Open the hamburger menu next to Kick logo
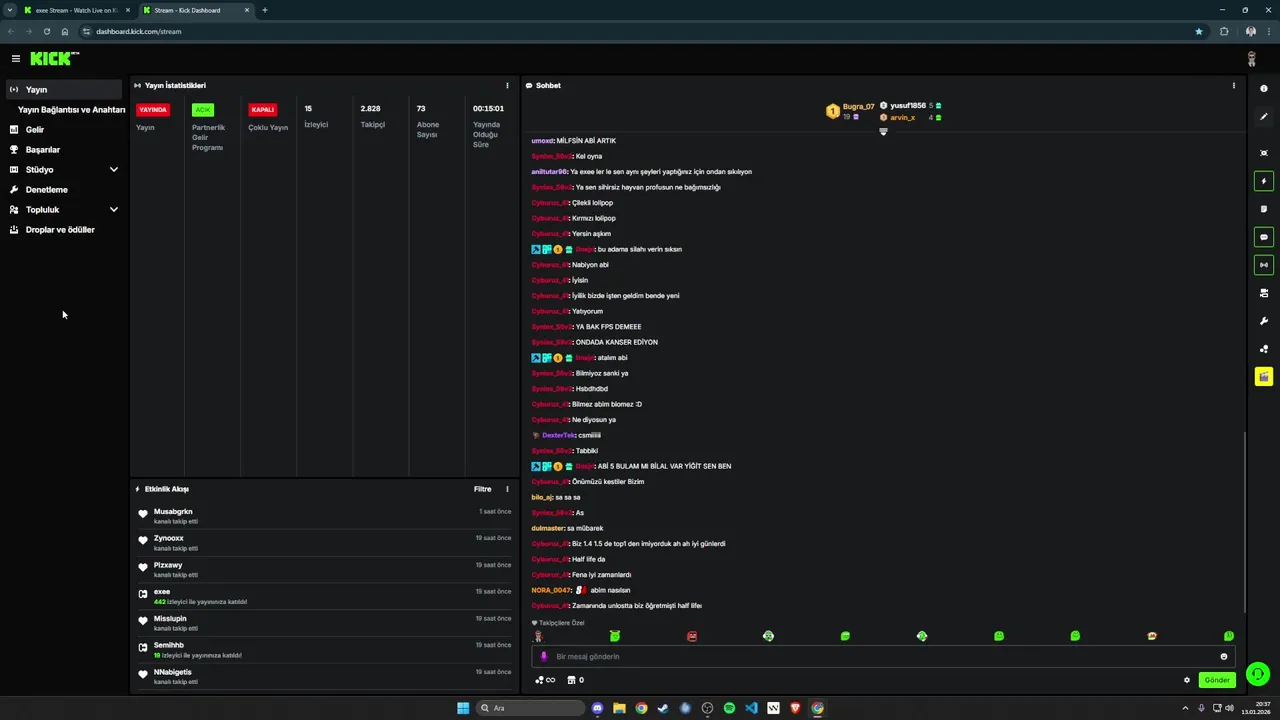 coord(16,59)
